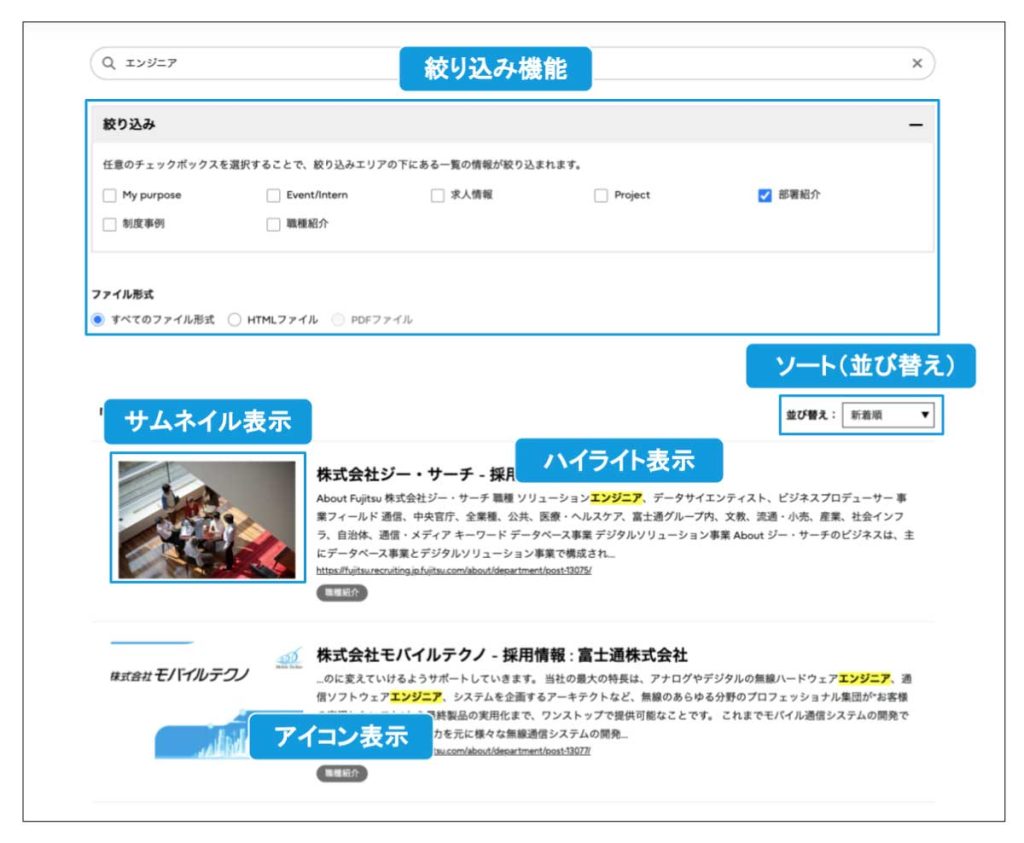Follow the post-13075 URL link
Viewport: 1024px width, 843px height.
[x=454, y=570]
